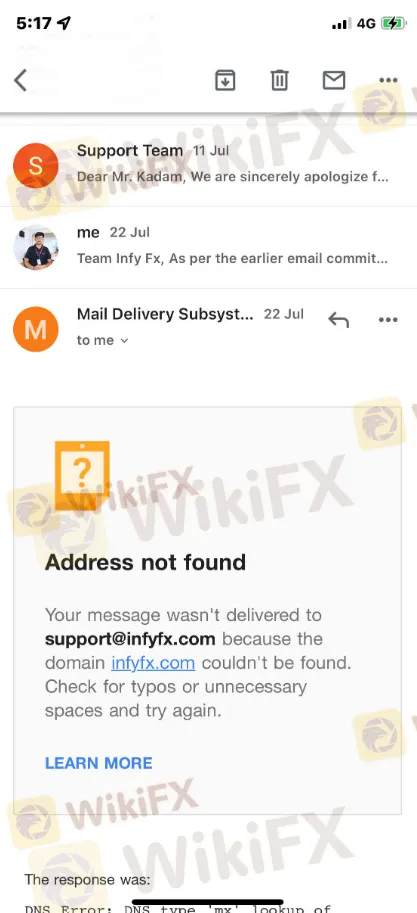Tap my profile photo thumbnail
Viewport: 417px width, 913px height.
point(36,247)
